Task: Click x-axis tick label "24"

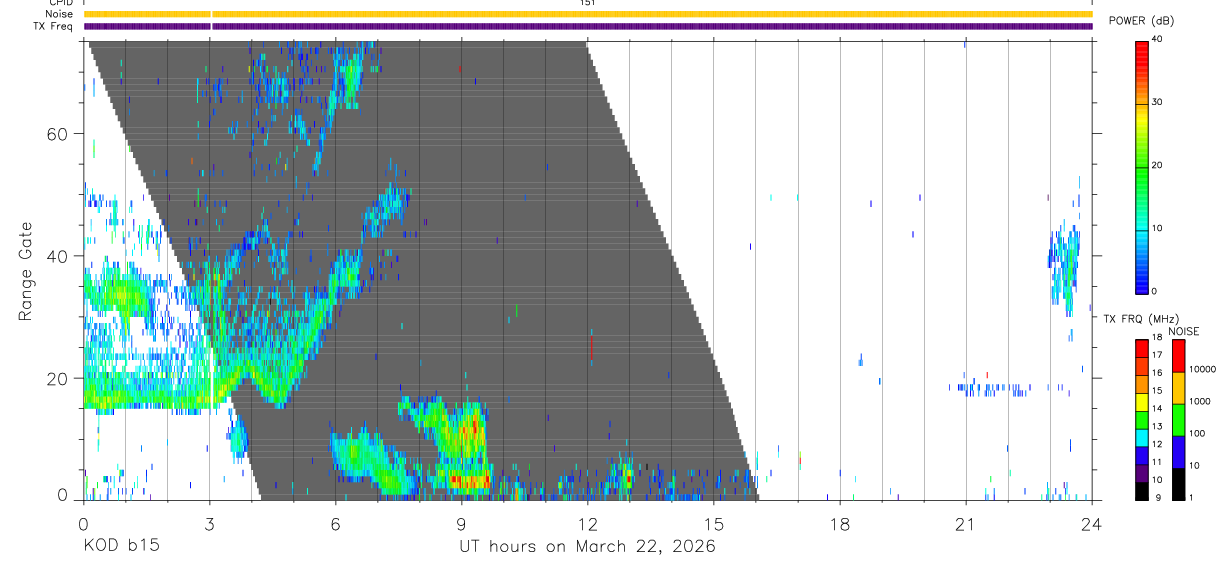Action: tap(1091, 524)
